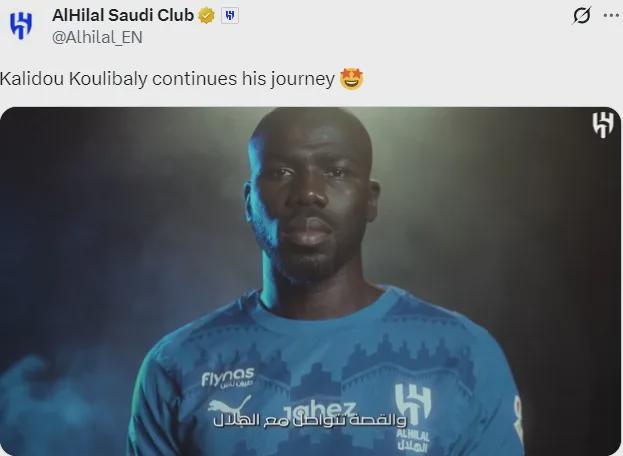The image size is (623, 456).
Task: Click the gold verified checkmark badge
Action: (206, 16)
